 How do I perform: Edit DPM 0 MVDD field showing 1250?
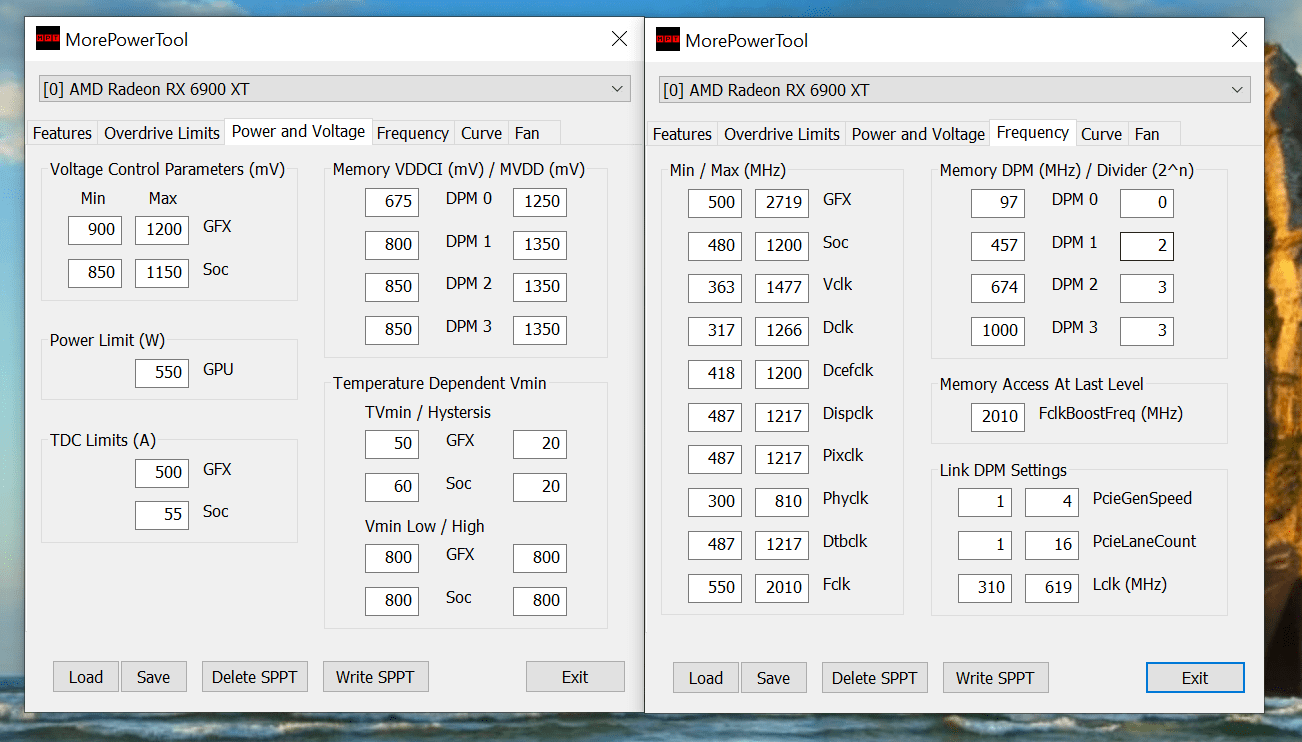540,202
